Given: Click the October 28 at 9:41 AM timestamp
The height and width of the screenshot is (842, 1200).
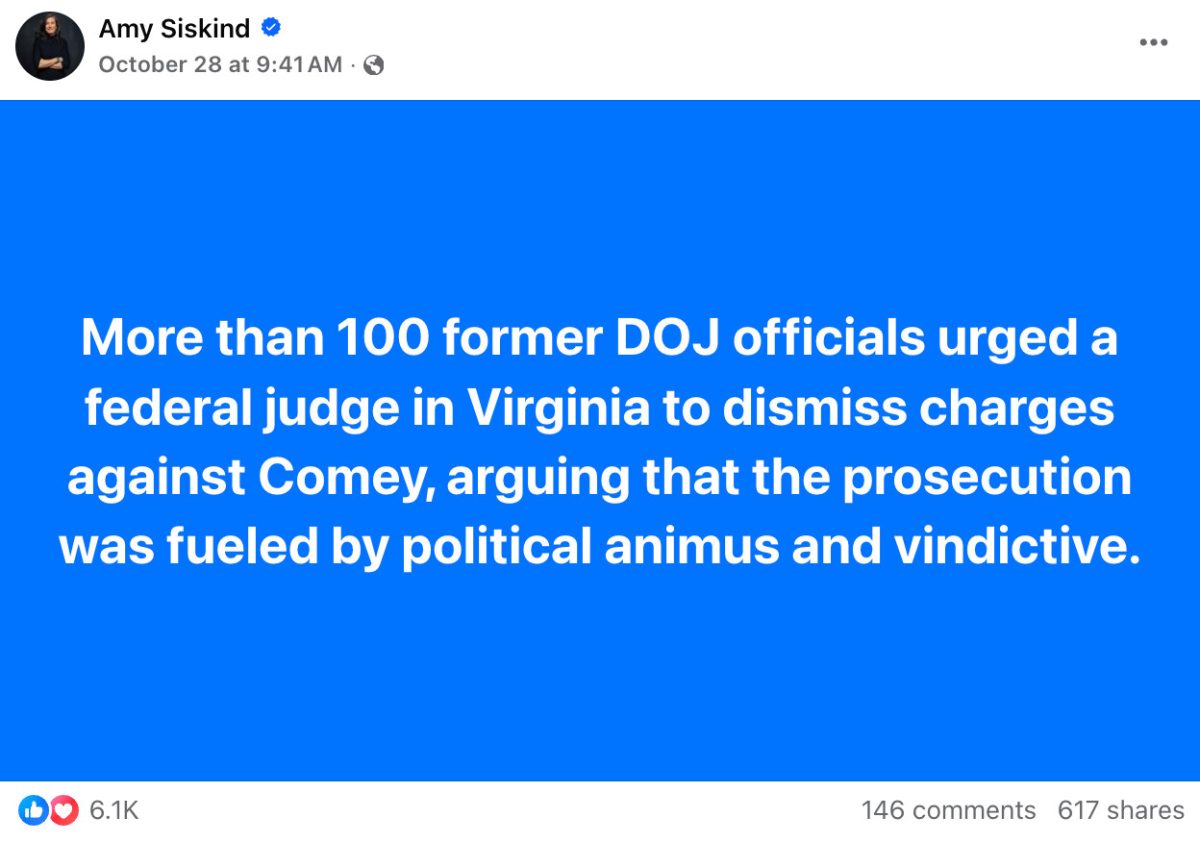Looking at the screenshot, I should click(x=220, y=65).
